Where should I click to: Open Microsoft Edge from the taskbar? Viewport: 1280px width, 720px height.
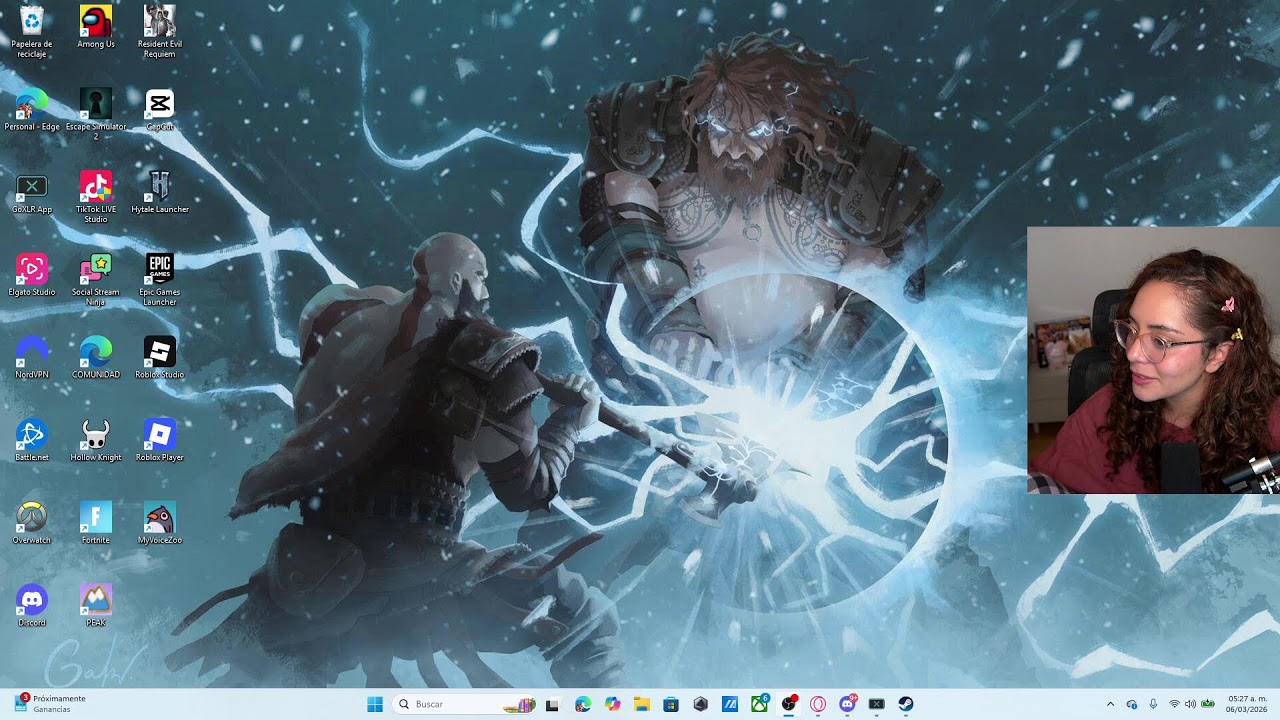583,704
